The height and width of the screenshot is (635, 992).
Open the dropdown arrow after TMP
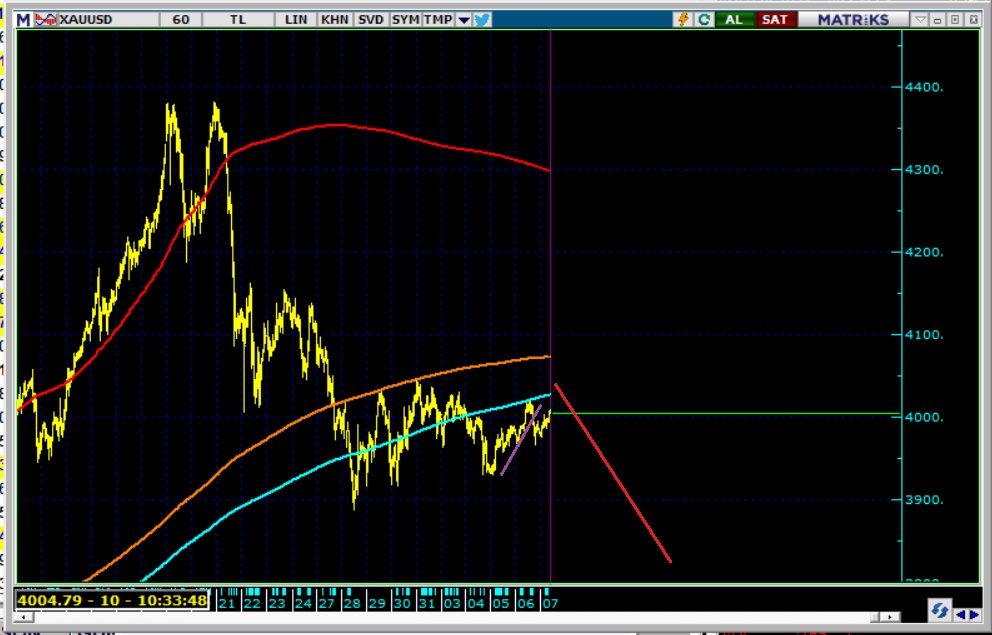(463, 19)
